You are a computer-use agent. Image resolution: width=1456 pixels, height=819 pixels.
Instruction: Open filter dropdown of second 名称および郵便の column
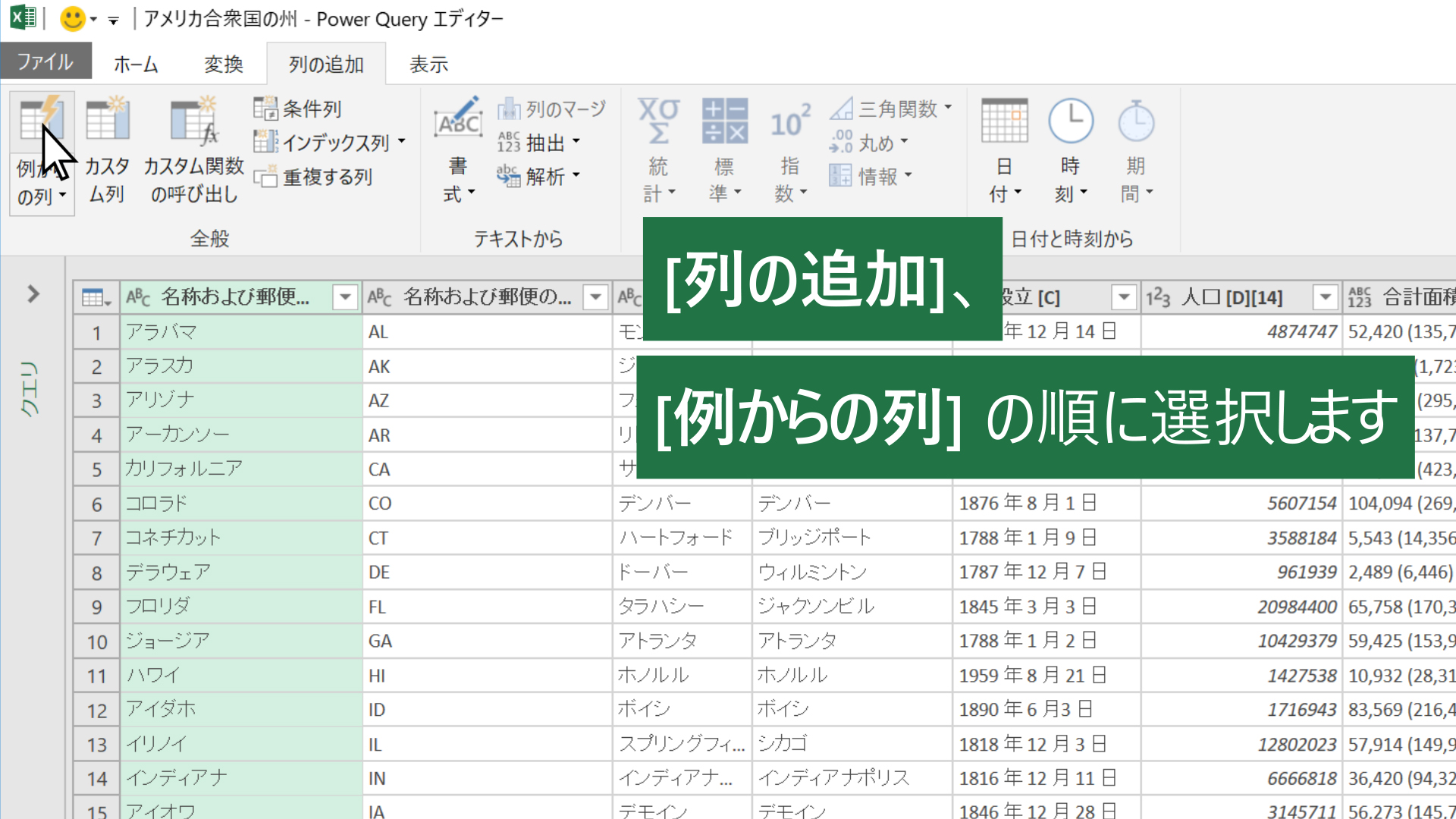[596, 297]
